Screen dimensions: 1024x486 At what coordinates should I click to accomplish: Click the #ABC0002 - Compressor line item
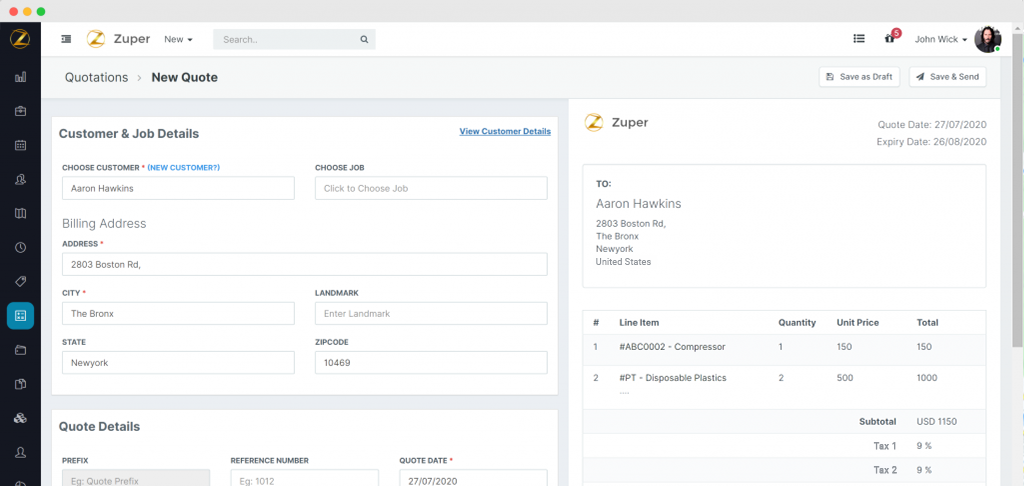tap(672, 347)
